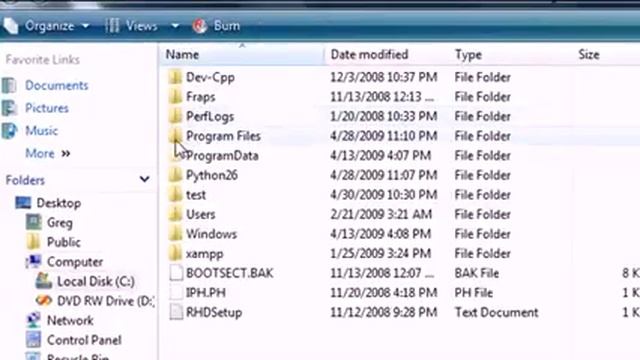The width and height of the screenshot is (640, 360).
Task: Click the Python26 folder icon
Action: point(176,175)
